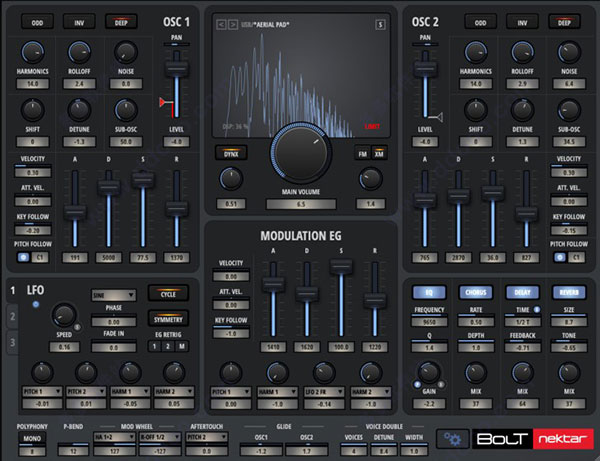The image size is (600, 461).
Task: Click the OSC 2 Noise knob
Action: (x=569, y=52)
